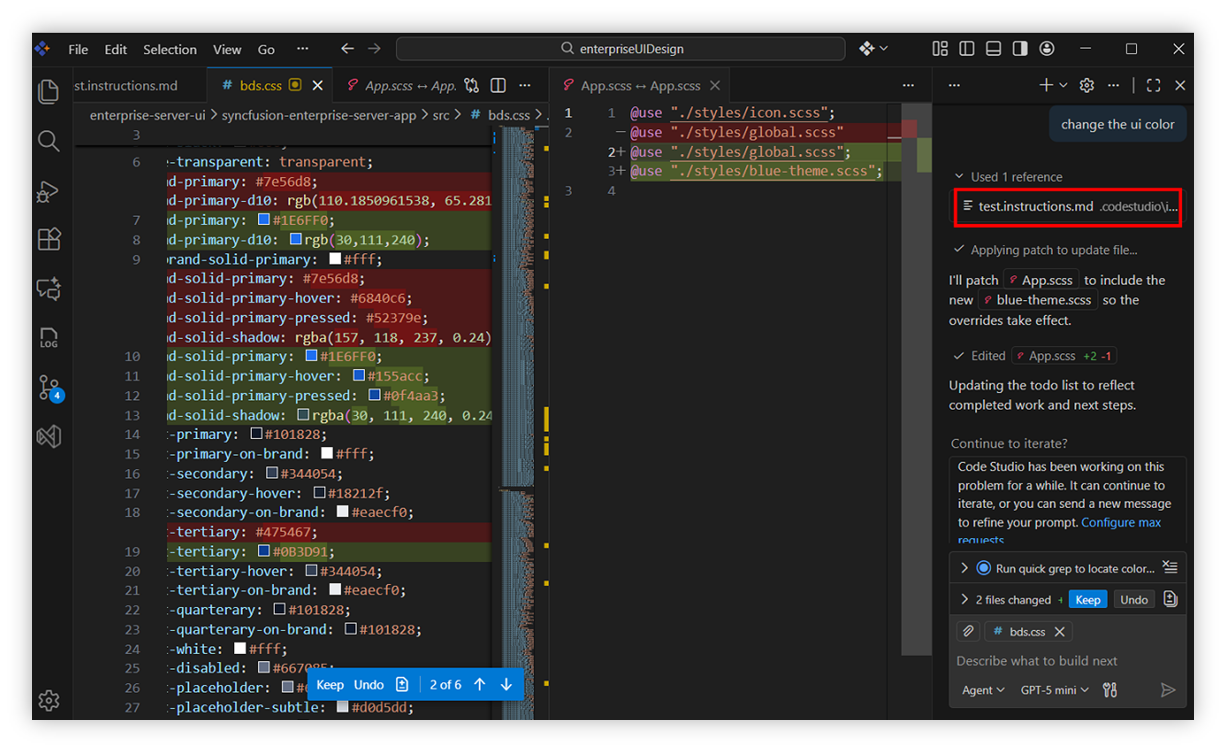Image resolution: width=1226 pixels, height=752 pixels.
Task: Open Run and Debug view
Action: [x=48, y=190]
